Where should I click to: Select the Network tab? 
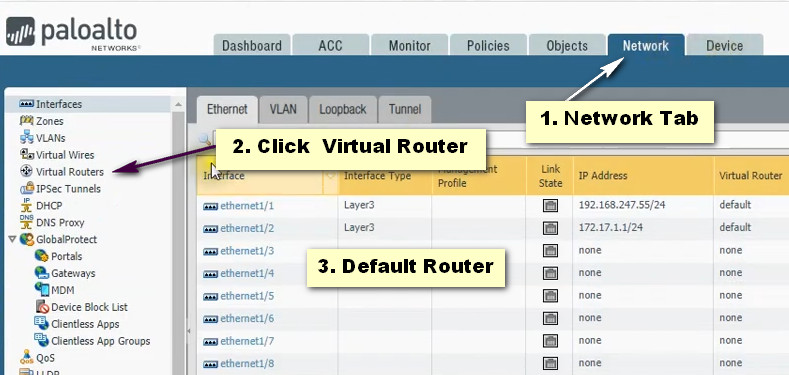[646, 45]
